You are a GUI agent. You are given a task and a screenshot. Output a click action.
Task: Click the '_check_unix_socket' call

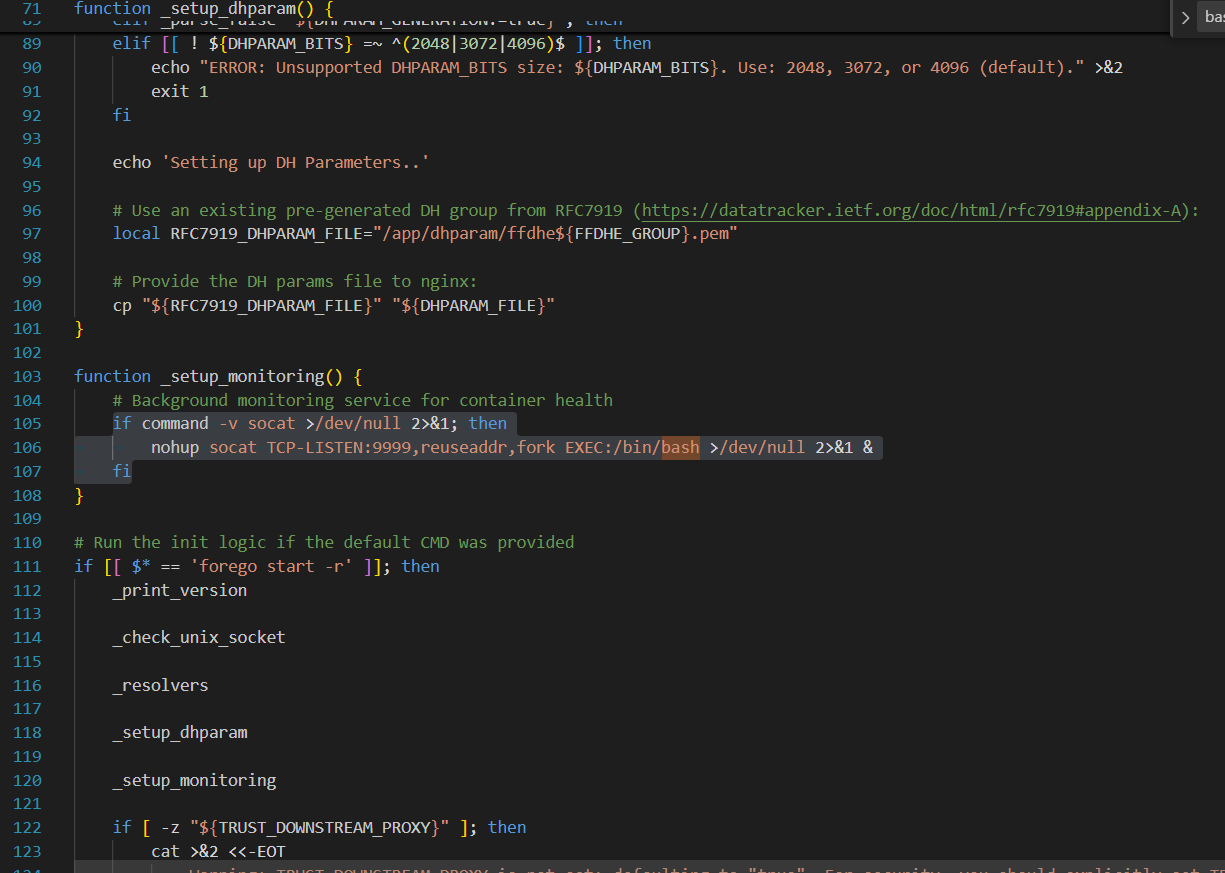tap(199, 637)
